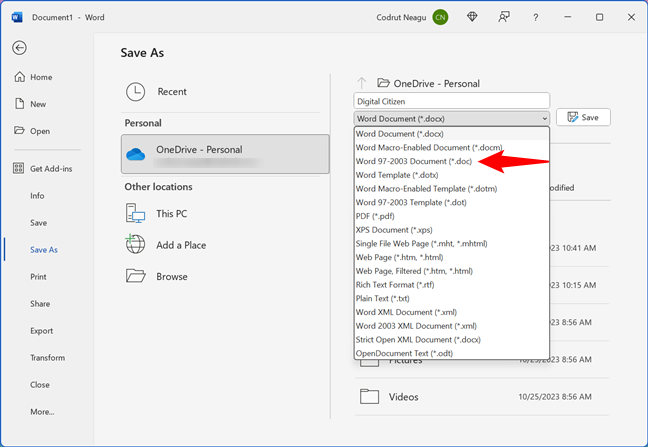Open the Export menu item
The height and width of the screenshot is (447, 648).
click(41, 331)
